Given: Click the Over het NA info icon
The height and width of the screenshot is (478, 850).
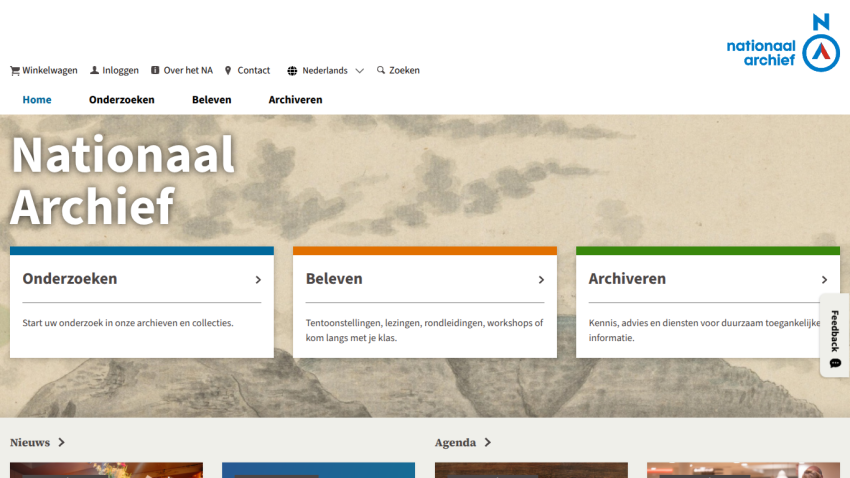Looking at the screenshot, I should coord(155,70).
